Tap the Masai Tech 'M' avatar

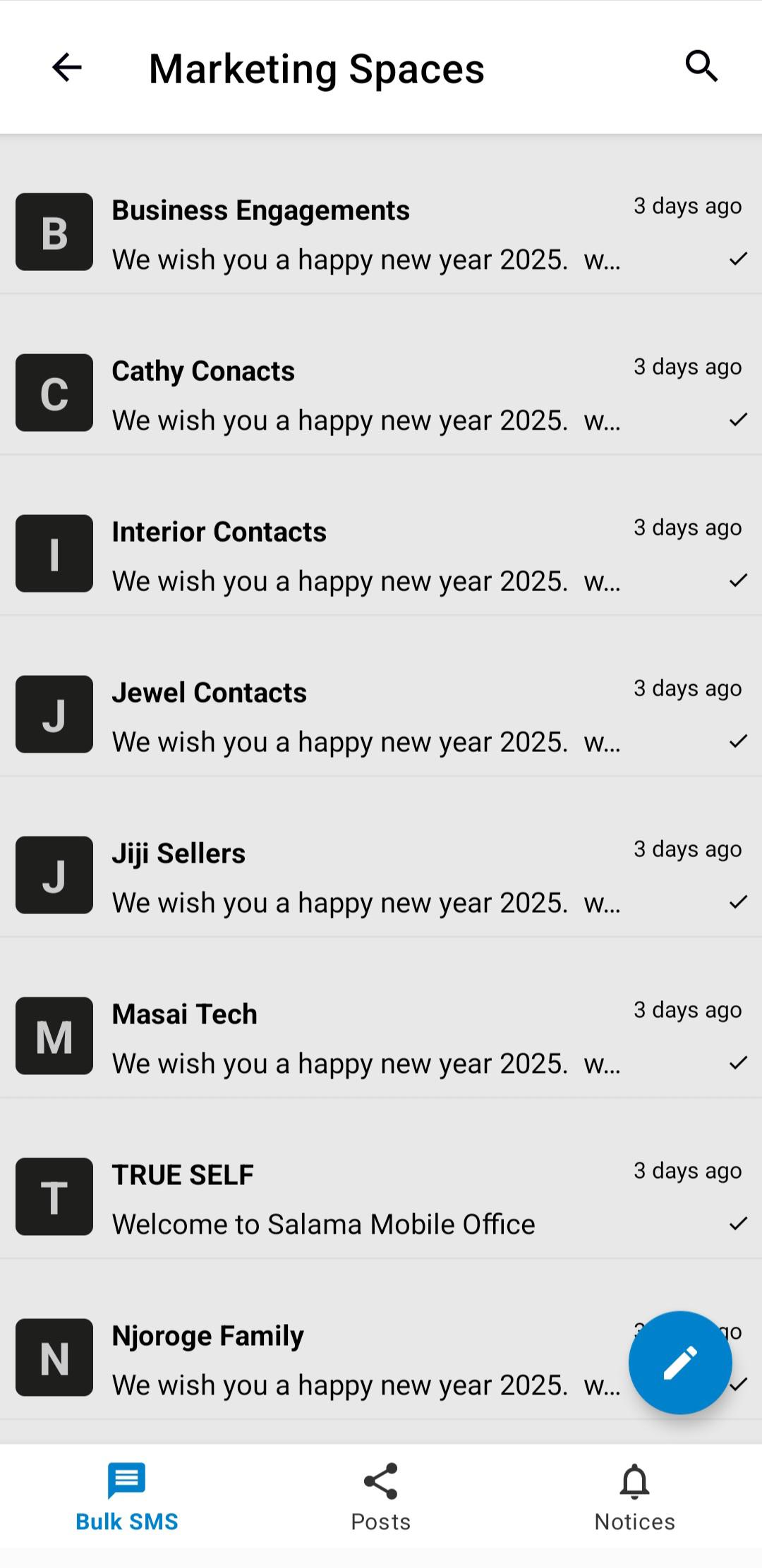54,1036
